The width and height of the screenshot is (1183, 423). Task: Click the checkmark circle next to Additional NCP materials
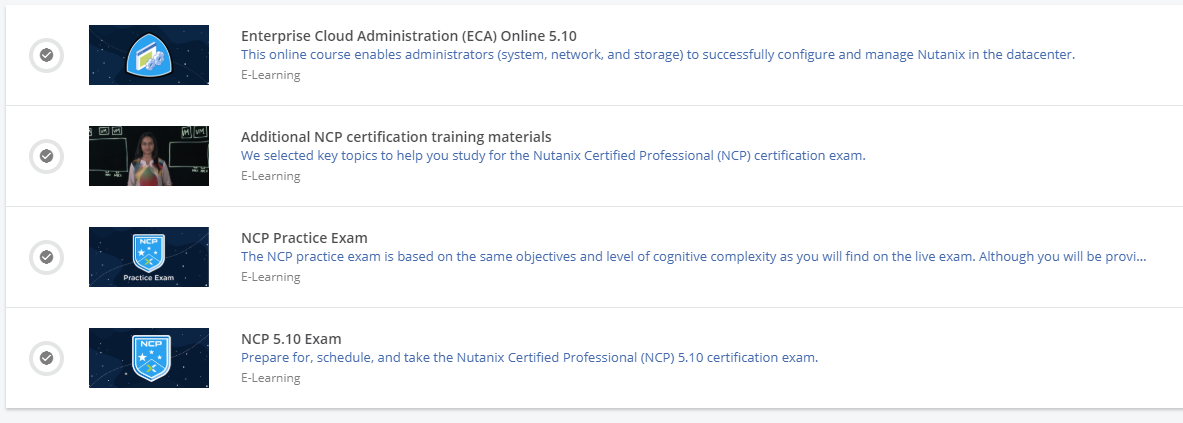pos(46,156)
